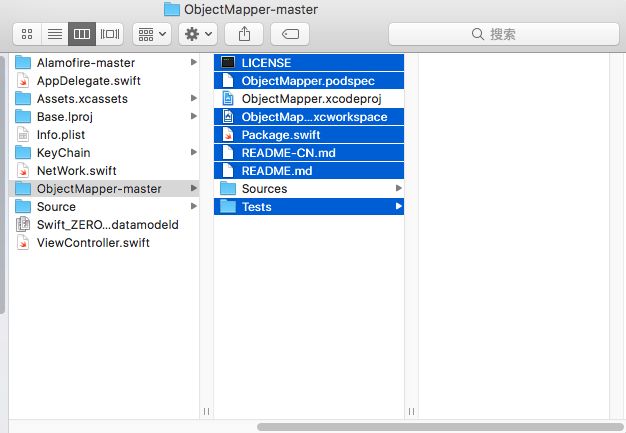Select the Sources folder name
626x433 pixels.
(264, 188)
